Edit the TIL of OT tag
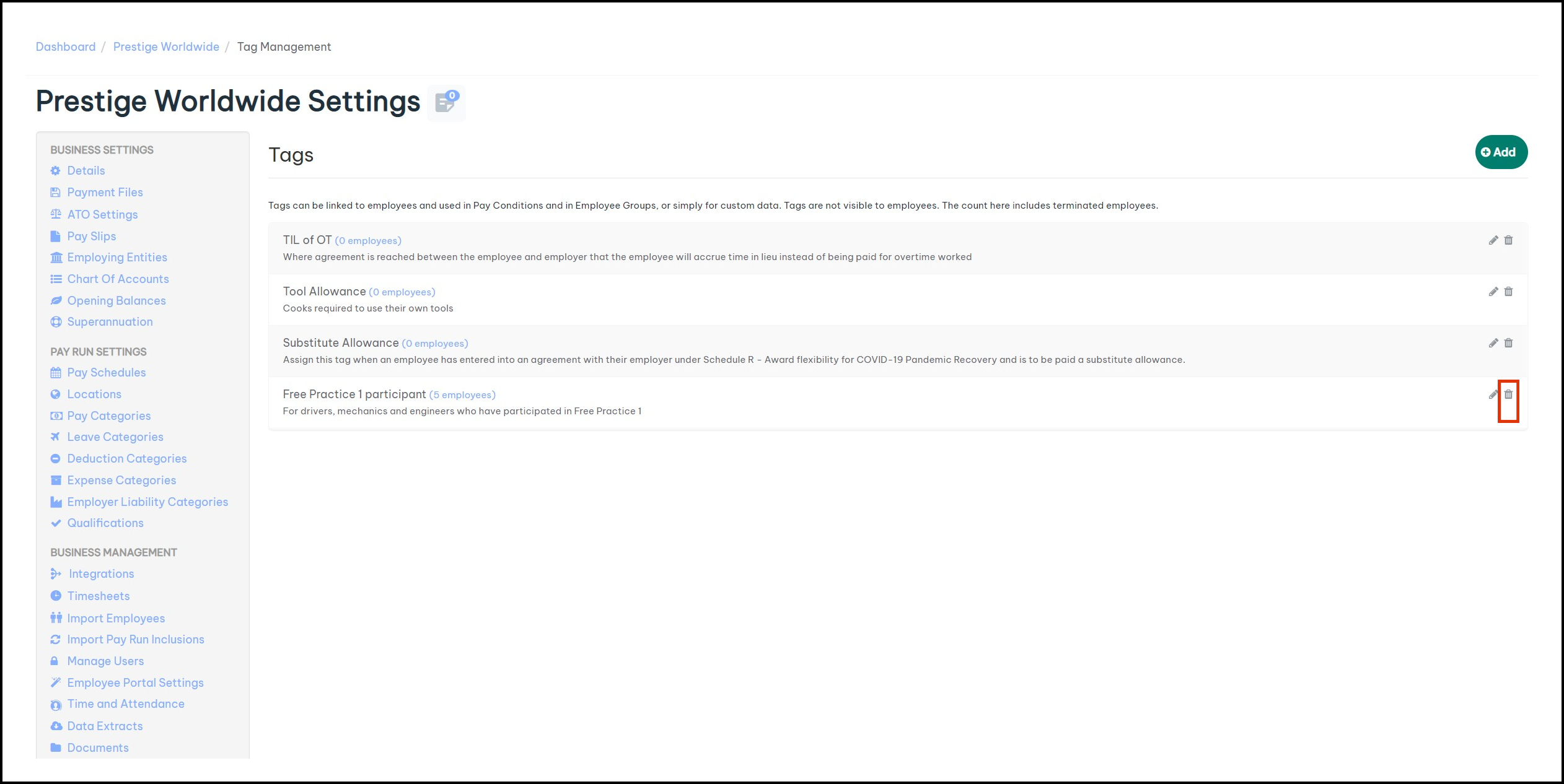1564x784 pixels. click(x=1493, y=240)
